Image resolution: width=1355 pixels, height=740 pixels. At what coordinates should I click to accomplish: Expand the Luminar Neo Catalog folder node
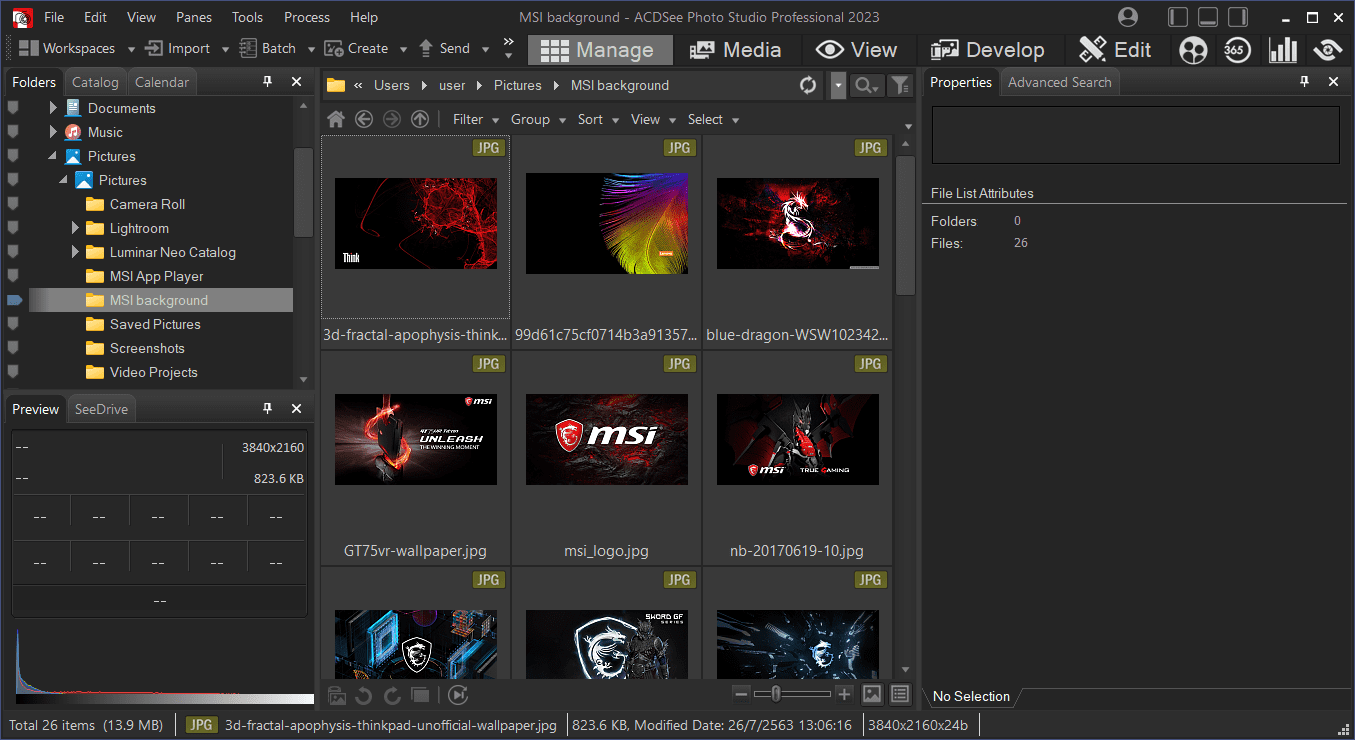coord(75,252)
